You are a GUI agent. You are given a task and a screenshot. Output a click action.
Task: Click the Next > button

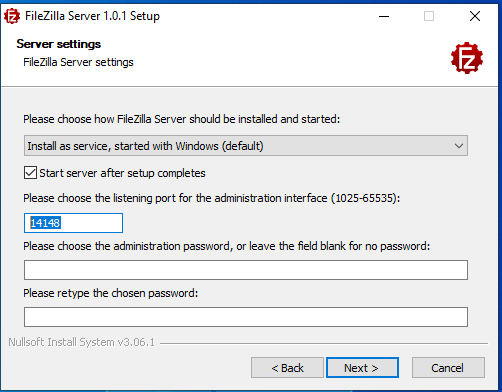click(x=362, y=368)
